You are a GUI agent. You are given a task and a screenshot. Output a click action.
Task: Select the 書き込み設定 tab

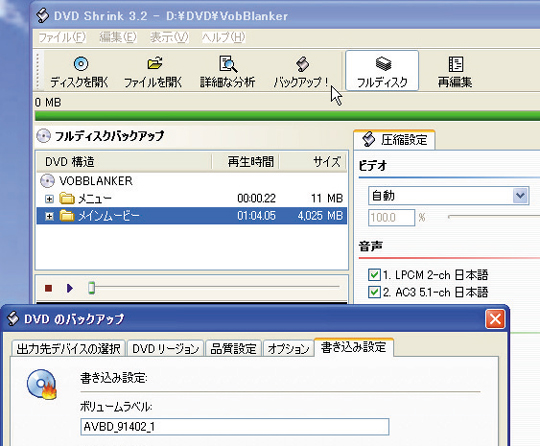[x=354, y=347]
